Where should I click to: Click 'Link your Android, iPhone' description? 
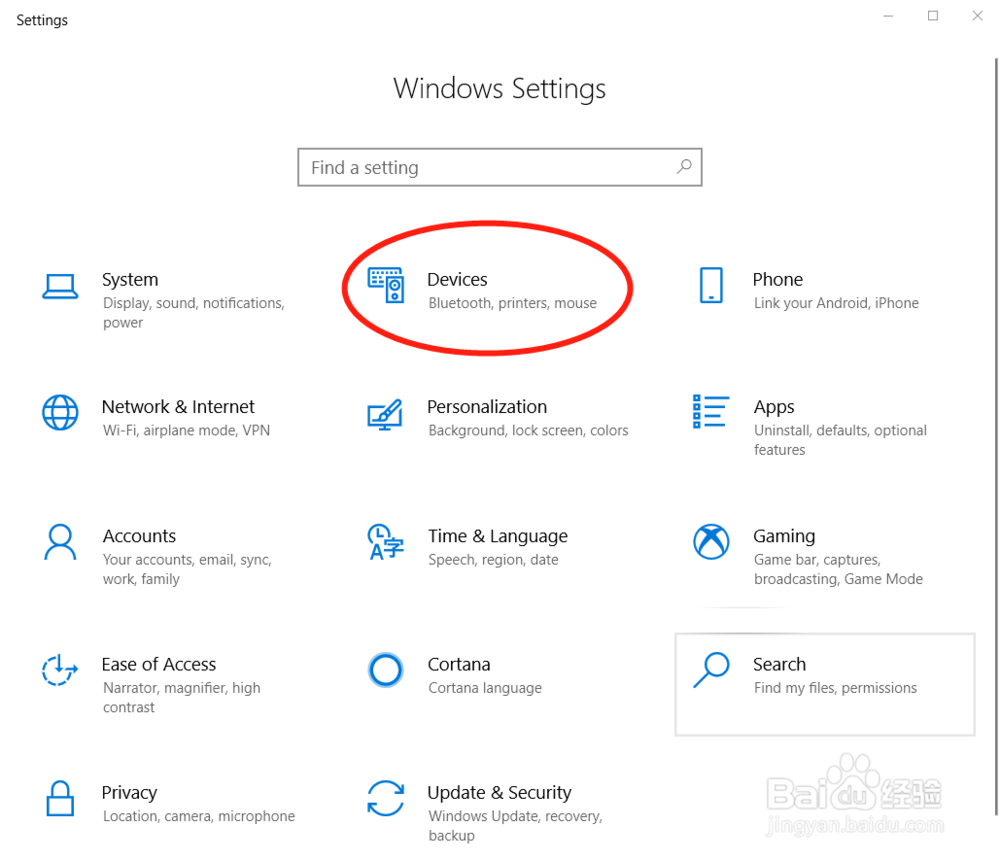pyautogui.click(x=836, y=303)
